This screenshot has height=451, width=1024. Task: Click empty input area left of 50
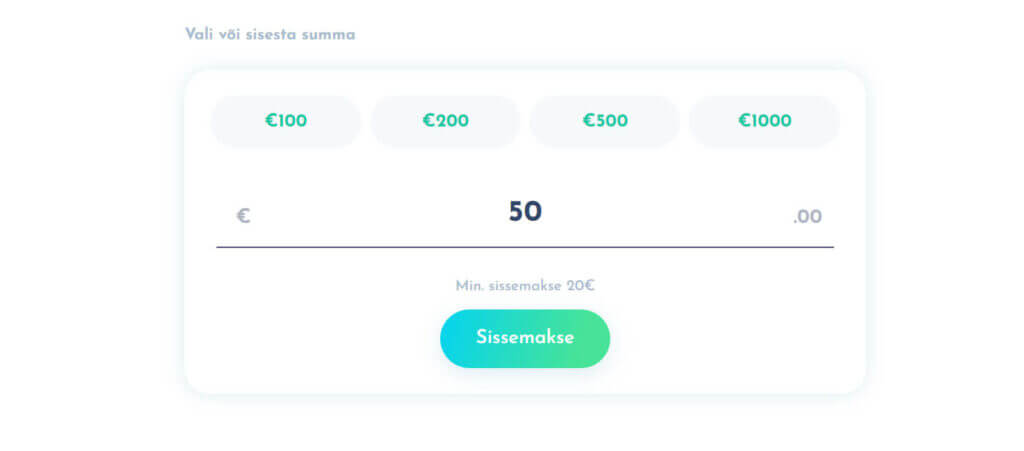coord(379,213)
